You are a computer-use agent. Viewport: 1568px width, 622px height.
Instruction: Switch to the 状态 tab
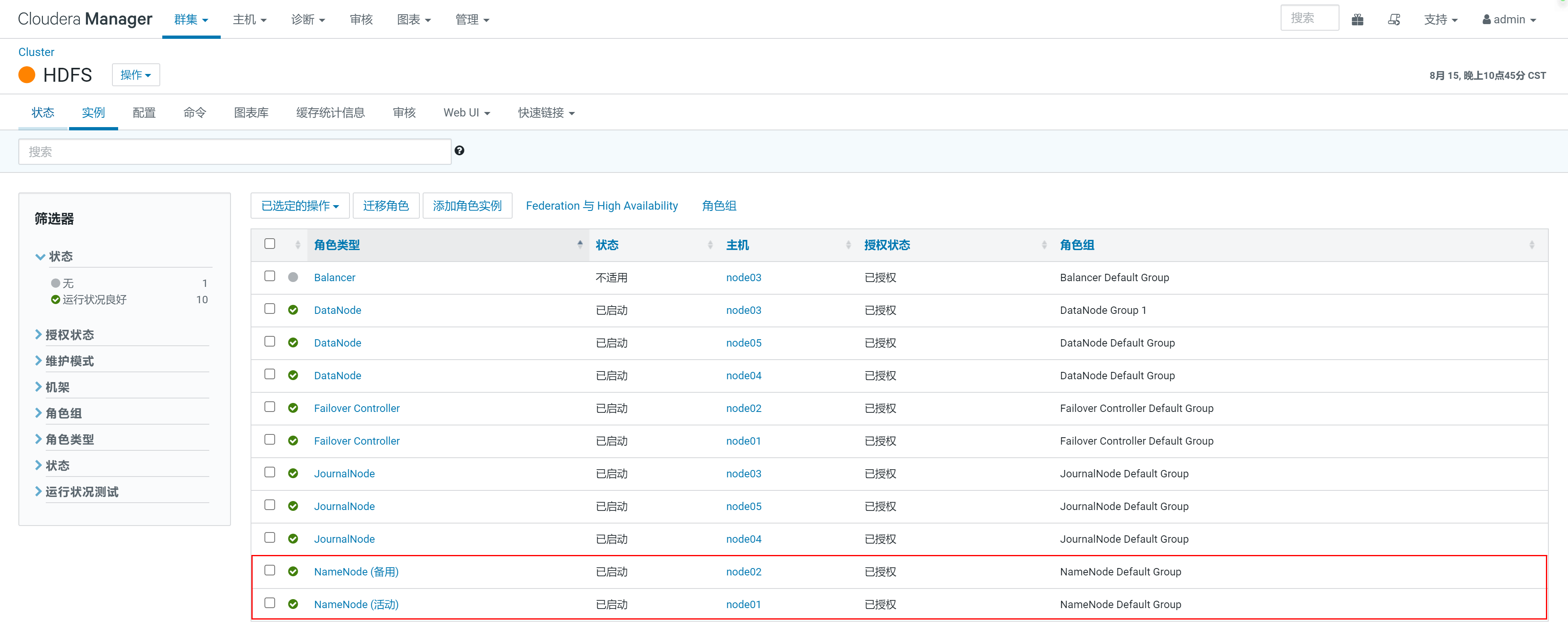pyautogui.click(x=43, y=113)
